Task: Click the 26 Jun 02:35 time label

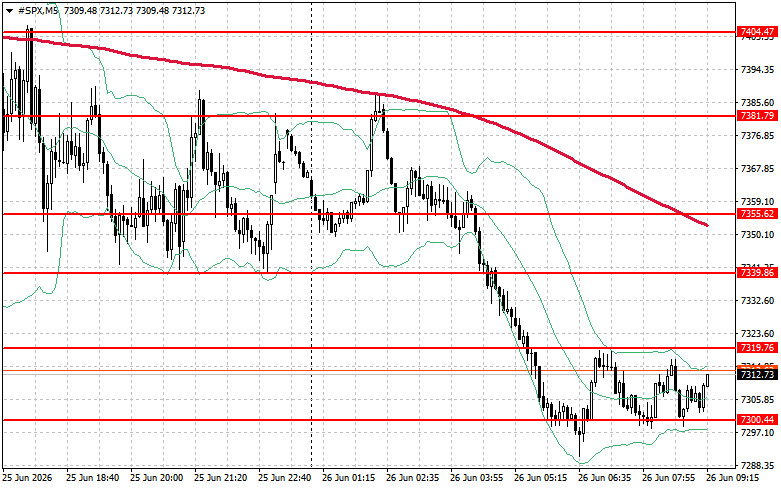Action: (x=412, y=478)
